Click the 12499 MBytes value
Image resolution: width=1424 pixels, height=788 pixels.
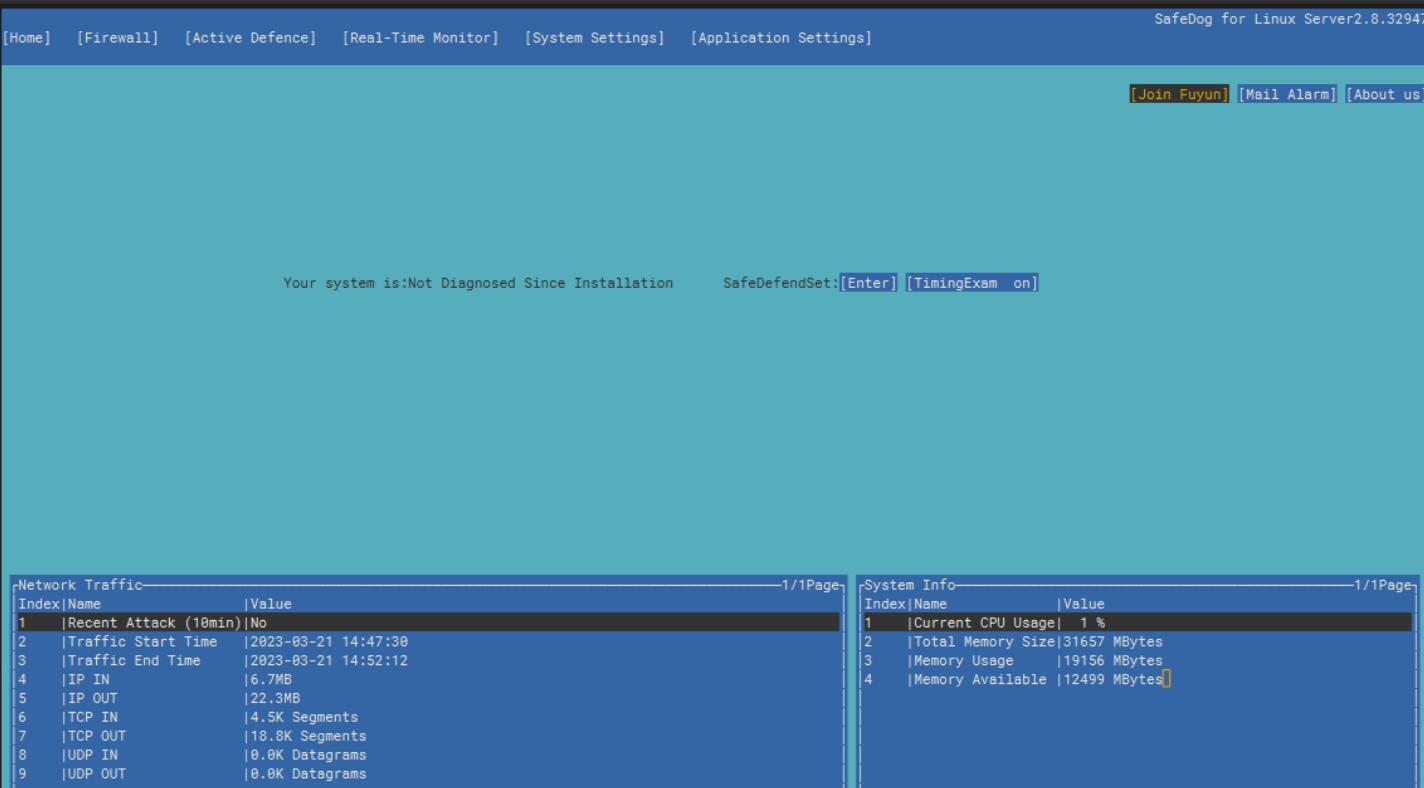tap(1113, 680)
